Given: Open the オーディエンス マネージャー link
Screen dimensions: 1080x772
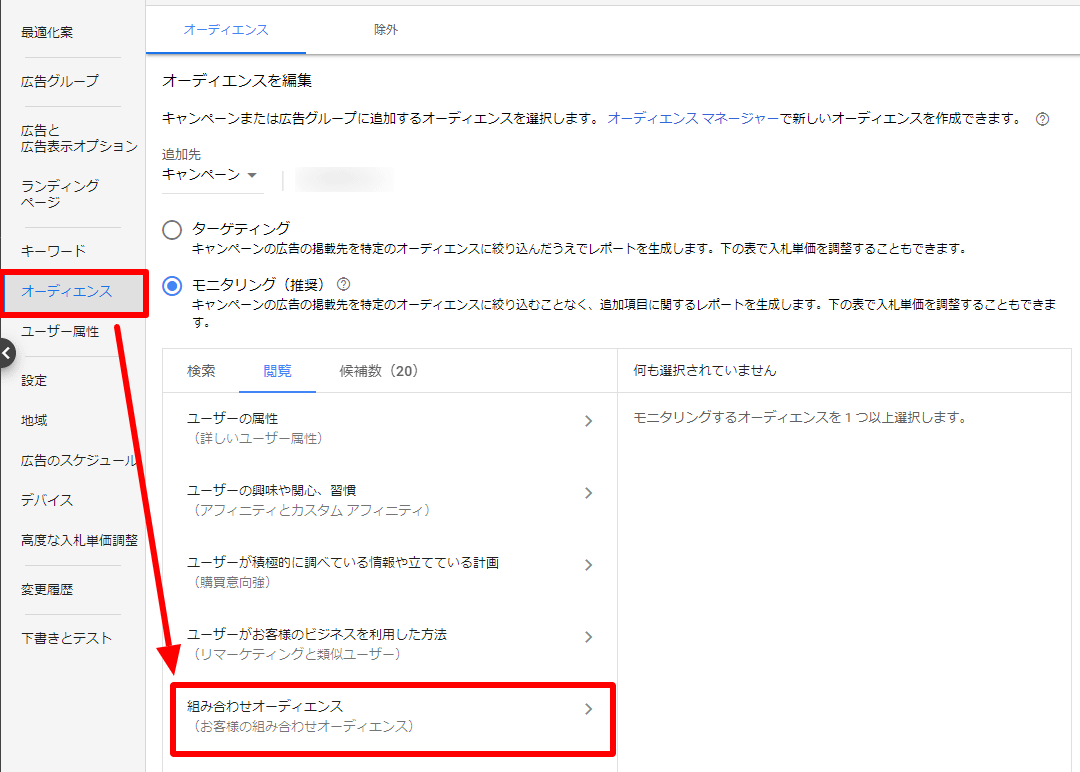Looking at the screenshot, I should tap(693, 119).
